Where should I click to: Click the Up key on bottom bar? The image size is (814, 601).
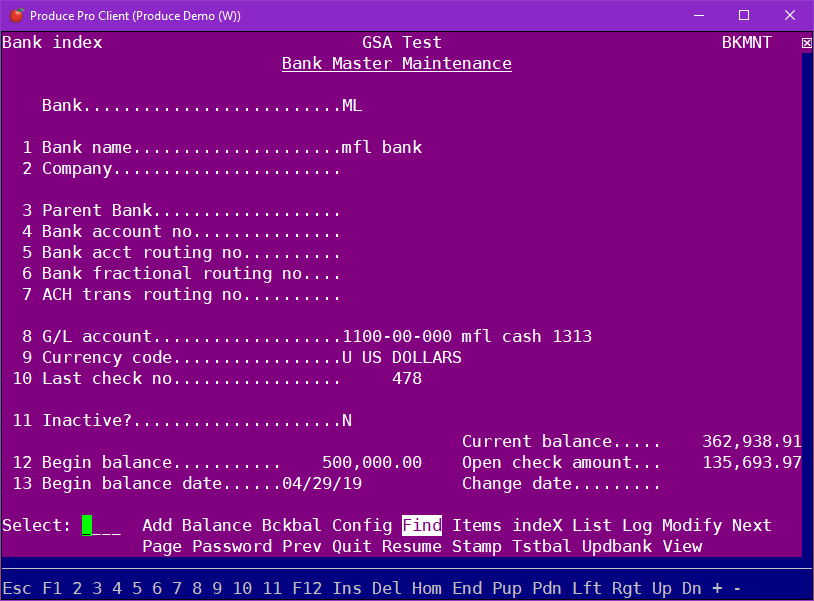tap(662, 589)
